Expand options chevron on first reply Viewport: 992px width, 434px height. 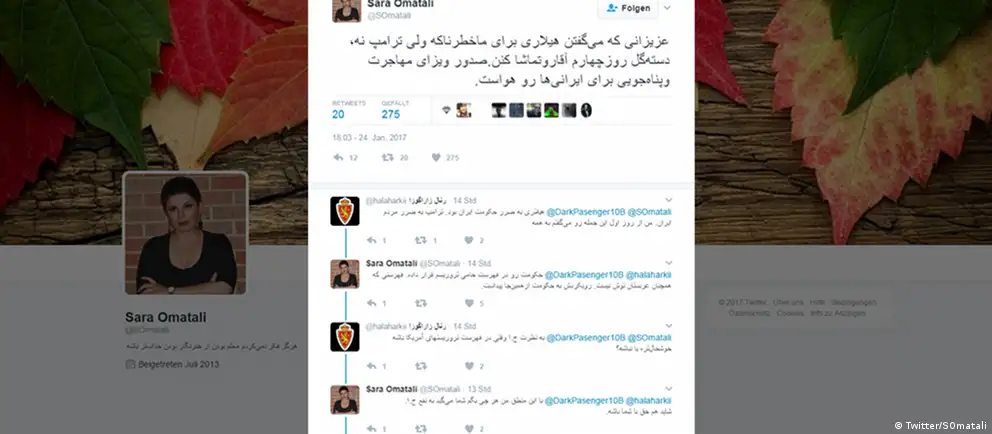tap(668, 200)
